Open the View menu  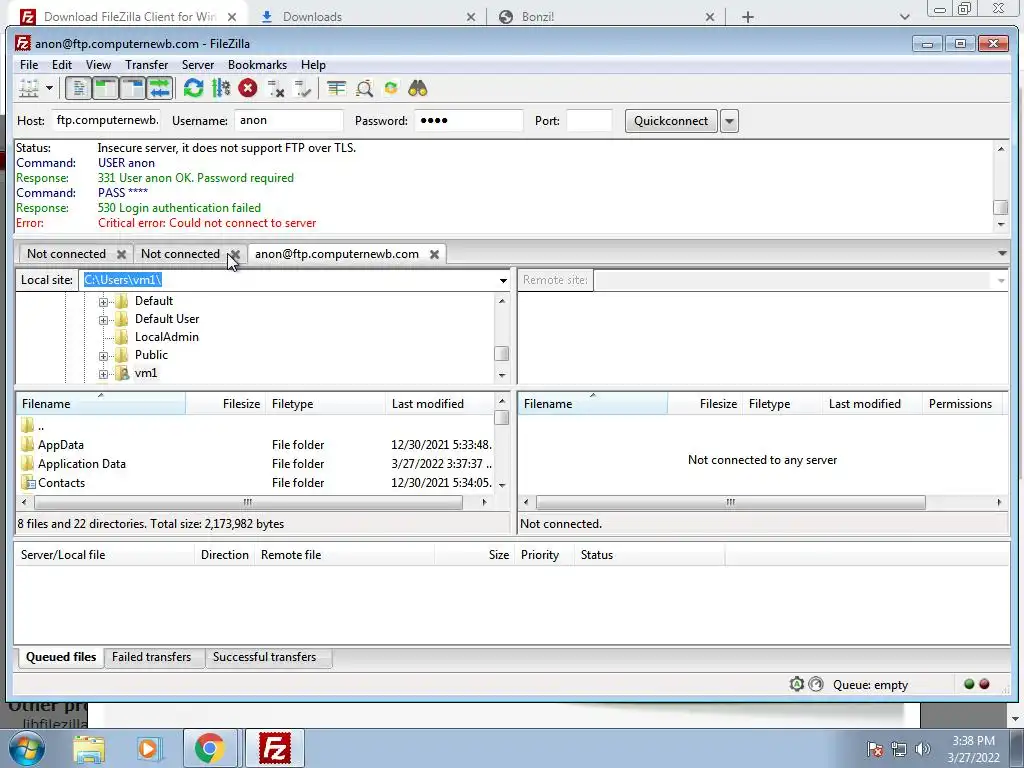tap(99, 65)
